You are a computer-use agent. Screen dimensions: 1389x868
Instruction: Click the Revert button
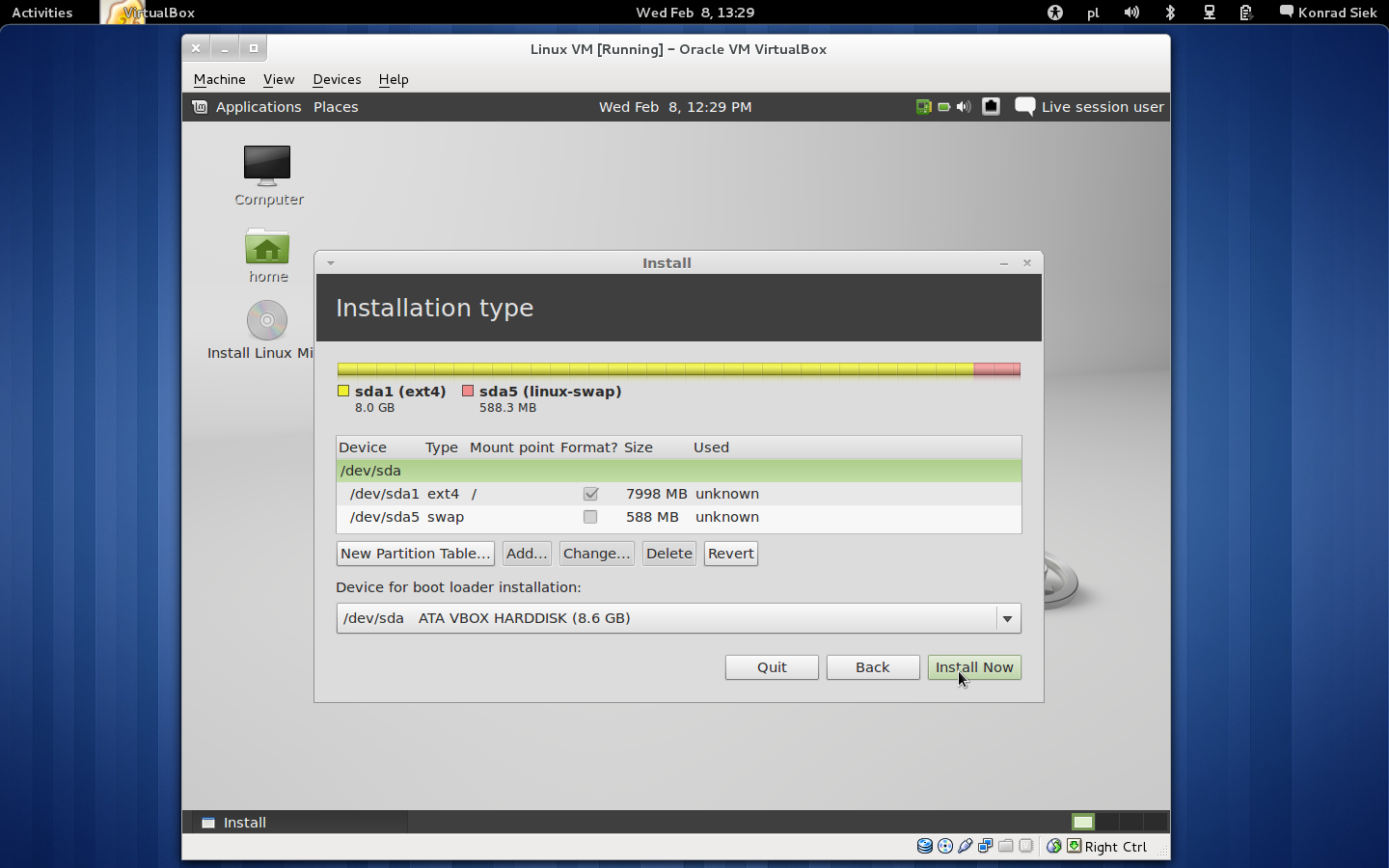(x=731, y=554)
